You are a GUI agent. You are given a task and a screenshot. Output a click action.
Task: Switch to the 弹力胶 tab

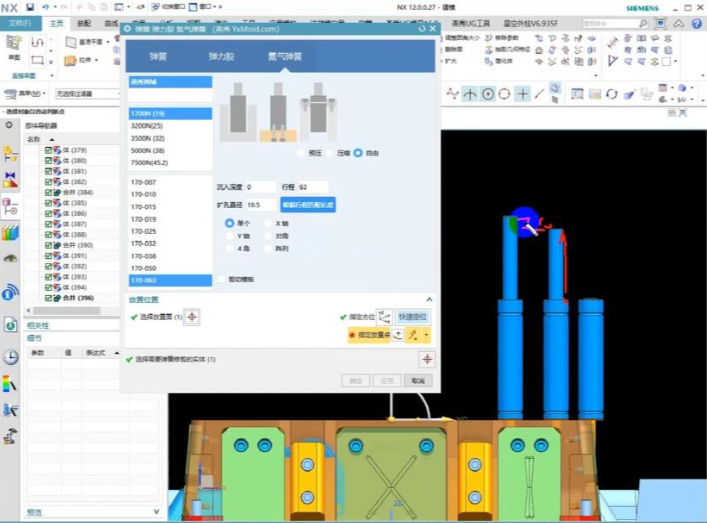221,56
